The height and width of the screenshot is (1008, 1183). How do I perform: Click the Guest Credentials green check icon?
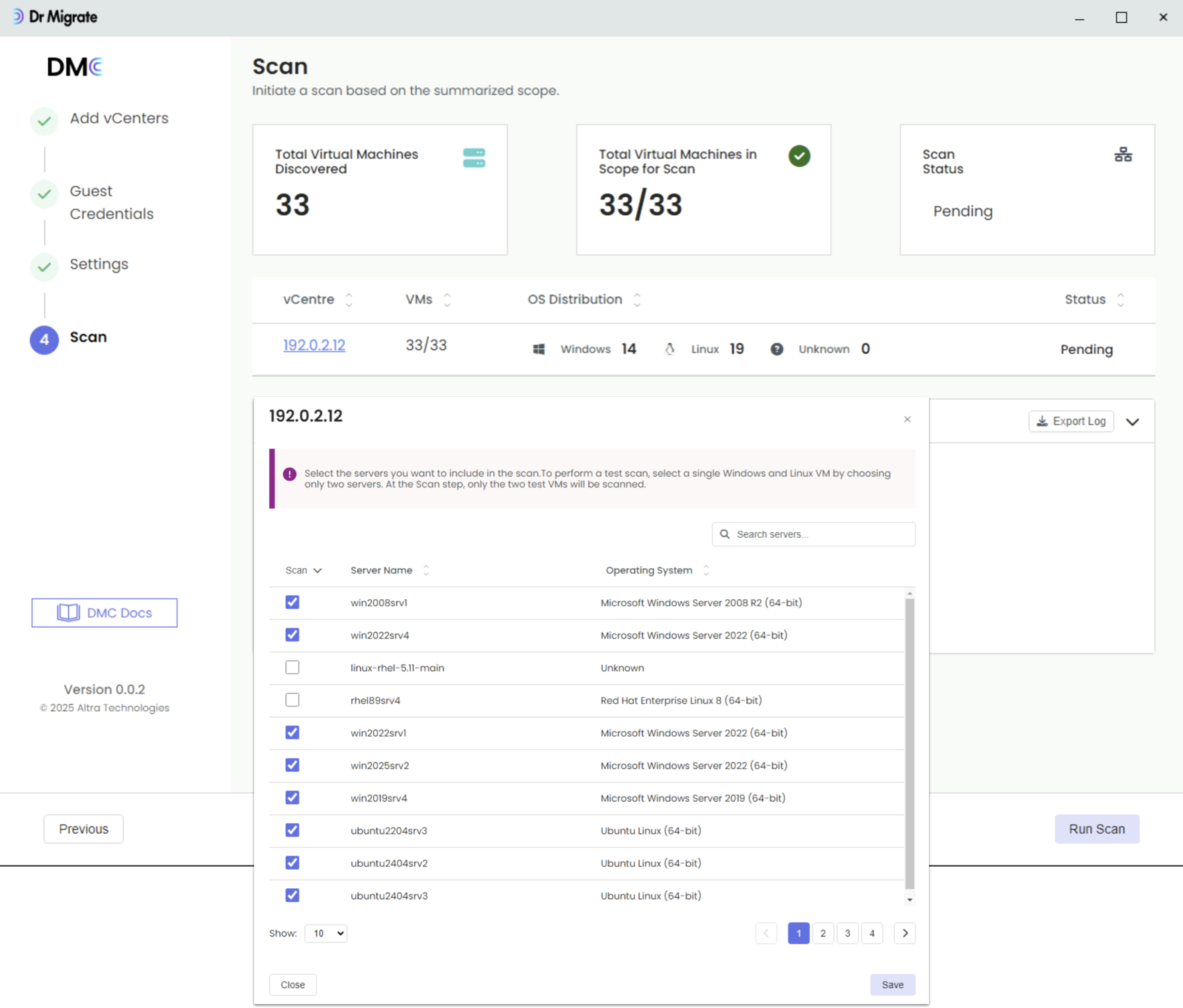pyautogui.click(x=44, y=194)
